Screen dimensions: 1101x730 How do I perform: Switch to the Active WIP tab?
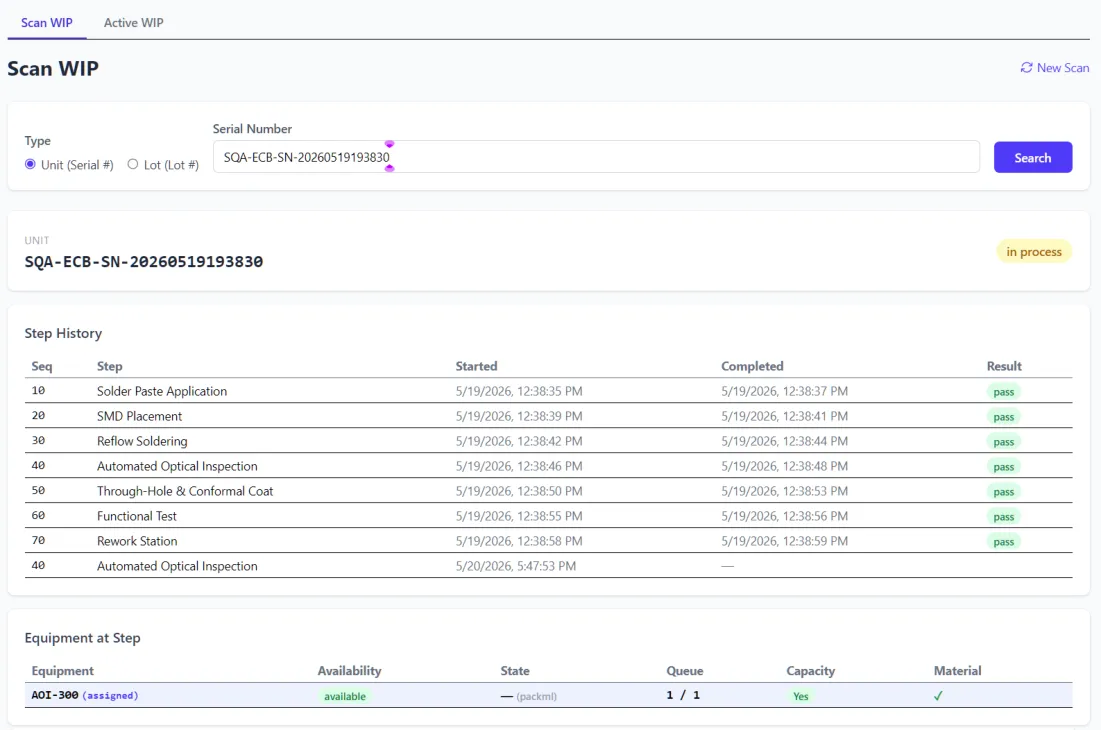tap(133, 22)
